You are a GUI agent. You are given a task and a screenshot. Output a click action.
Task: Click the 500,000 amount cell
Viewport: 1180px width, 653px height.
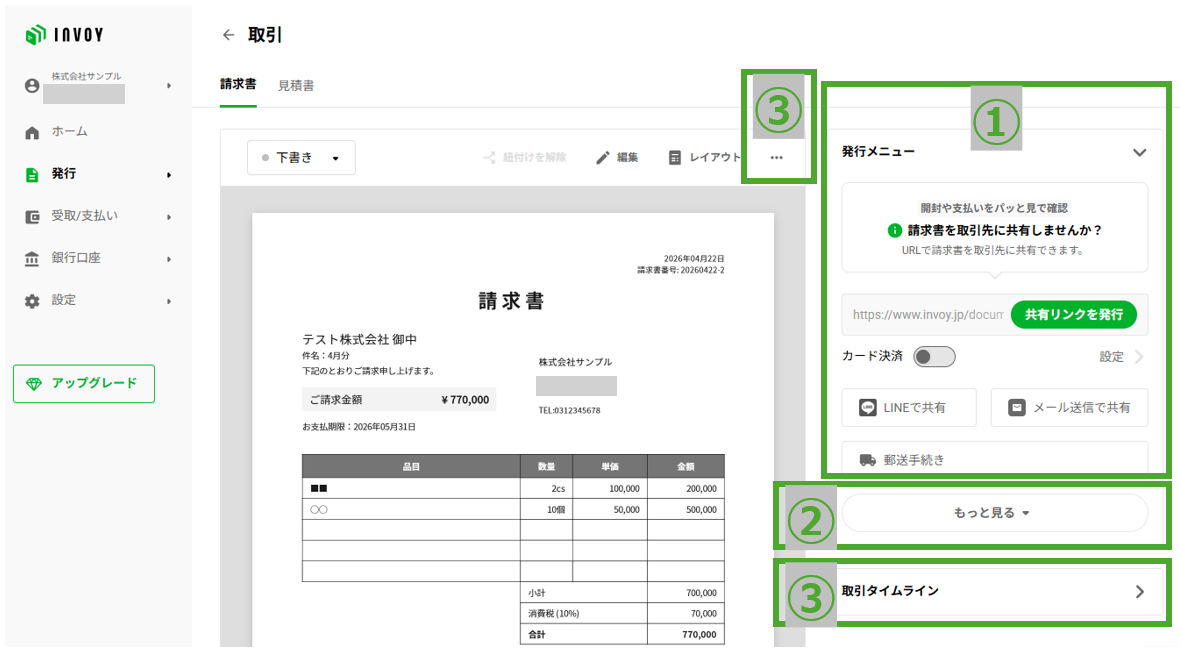pos(686,509)
